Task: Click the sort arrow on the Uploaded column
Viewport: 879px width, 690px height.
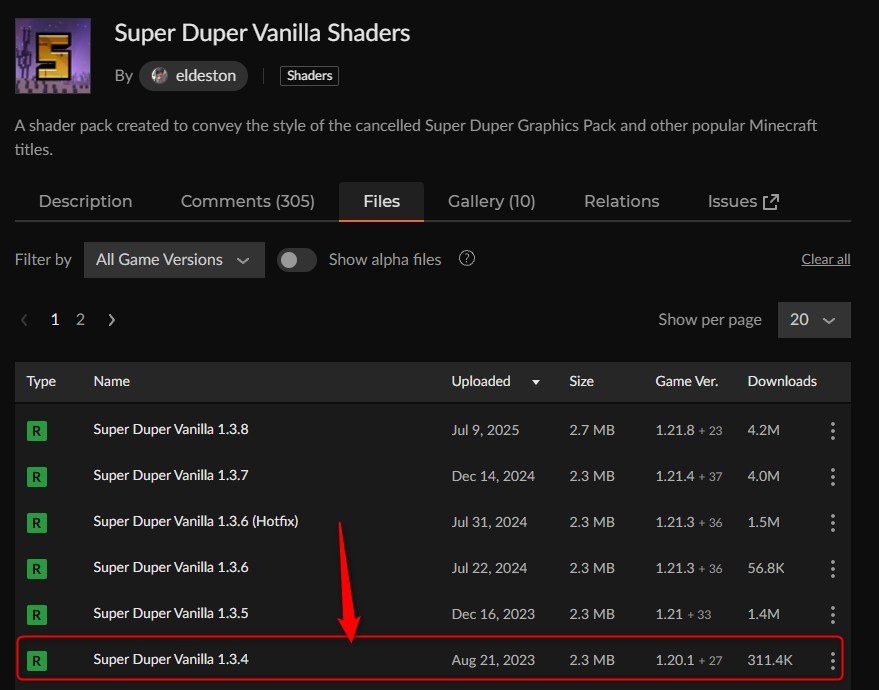Action: point(535,381)
